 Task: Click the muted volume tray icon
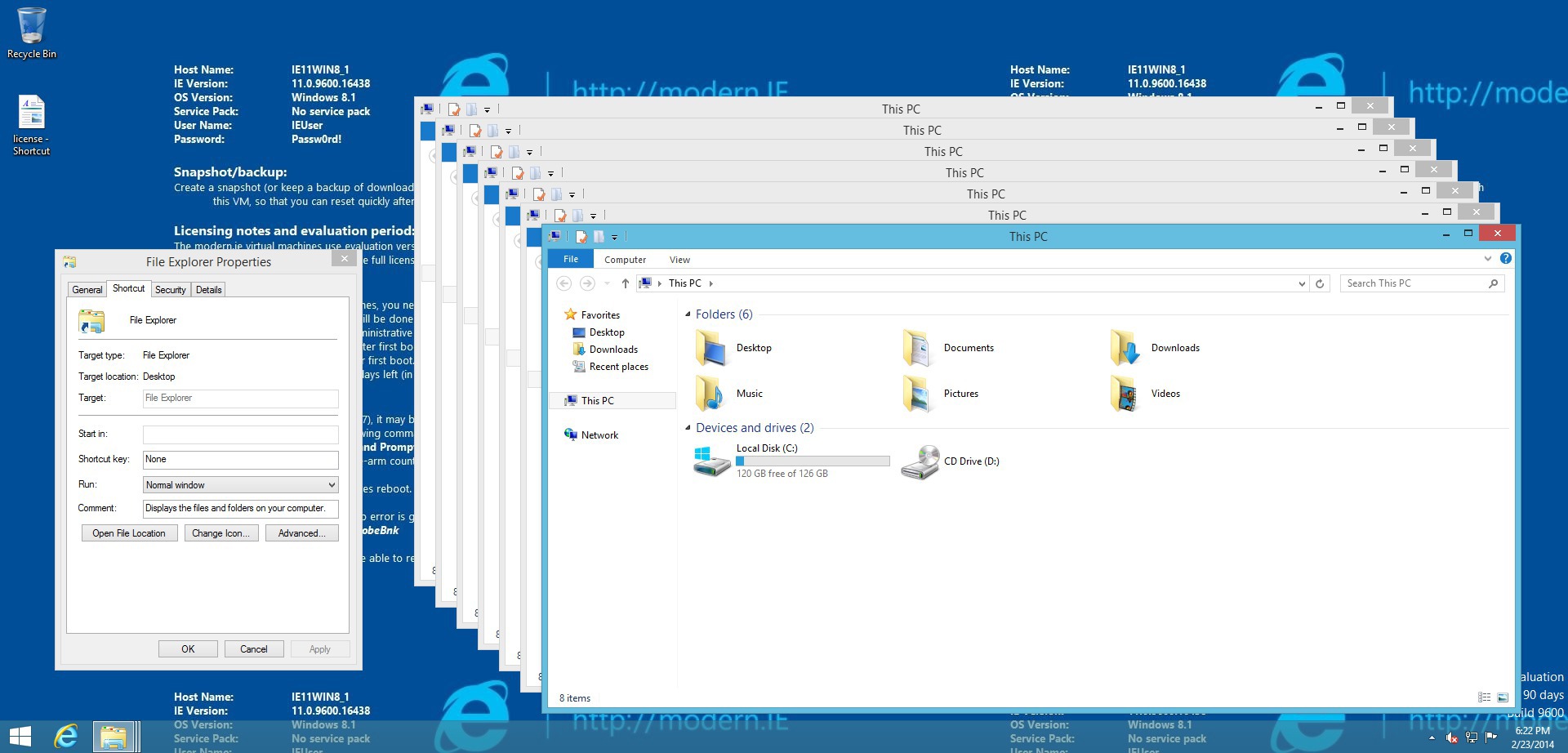point(1451,737)
